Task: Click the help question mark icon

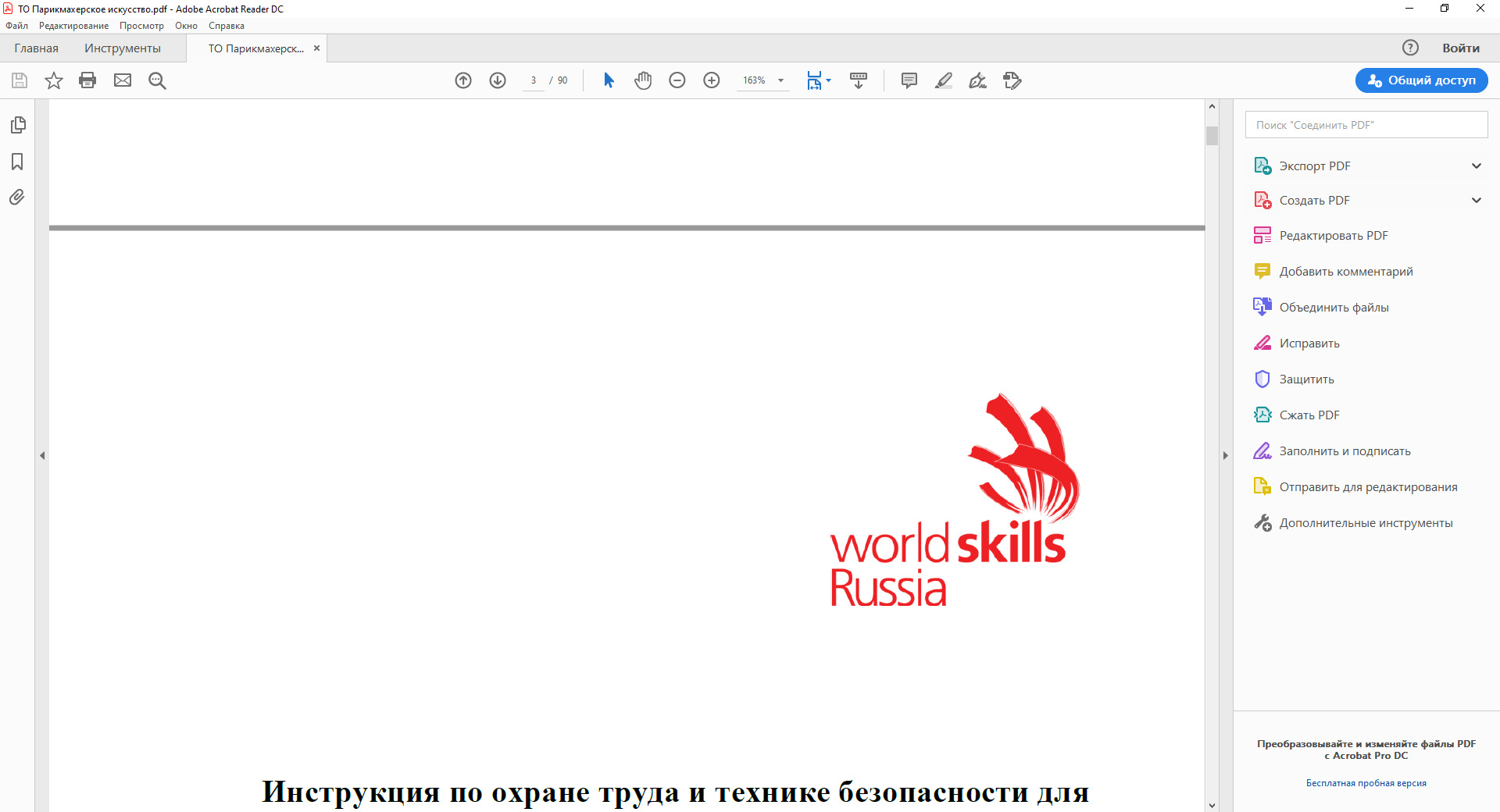Action: click(1410, 48)
